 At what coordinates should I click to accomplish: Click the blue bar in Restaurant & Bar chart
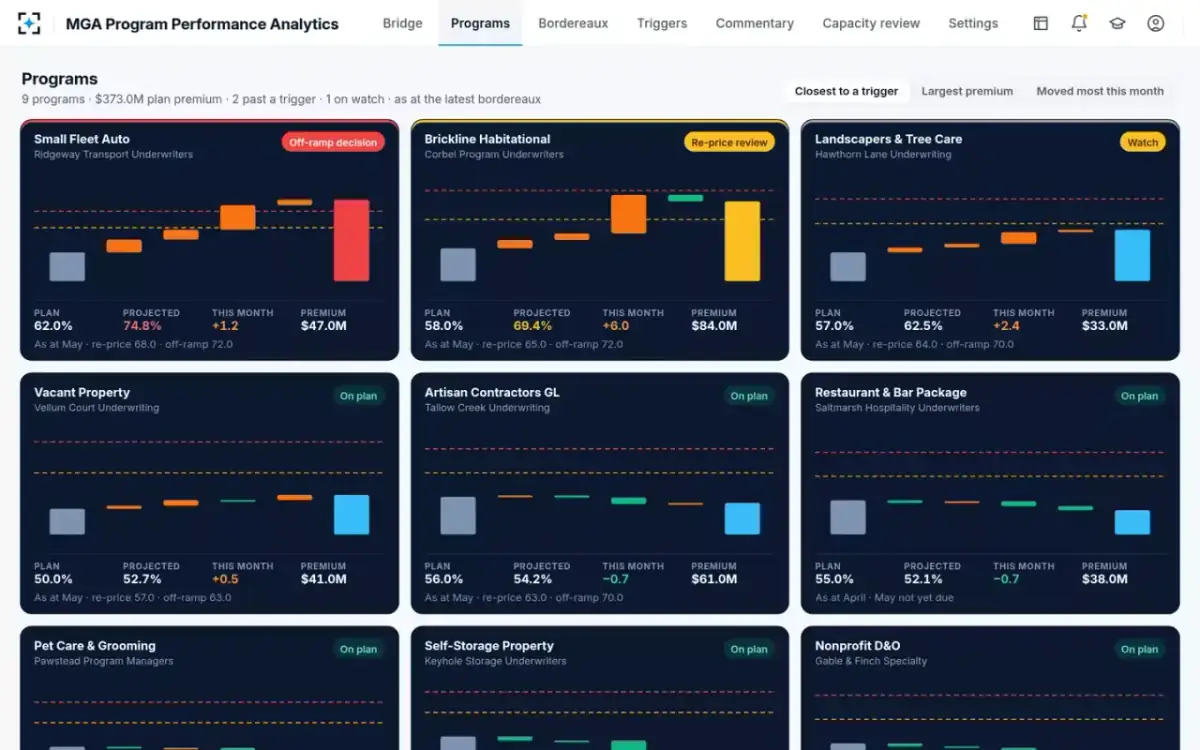1132,522
